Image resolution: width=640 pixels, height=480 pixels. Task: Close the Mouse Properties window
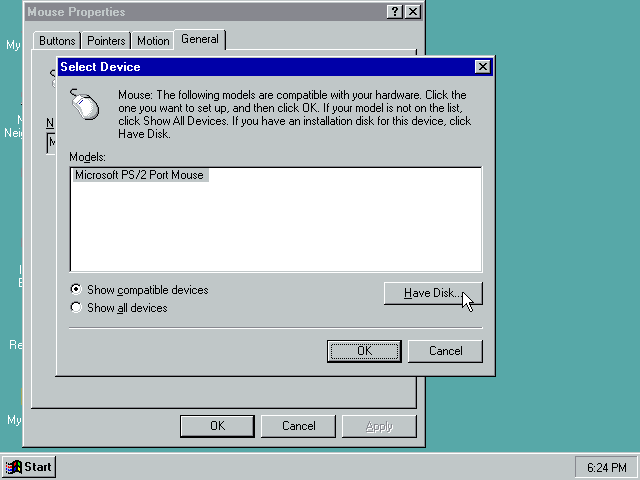(412, 12)
